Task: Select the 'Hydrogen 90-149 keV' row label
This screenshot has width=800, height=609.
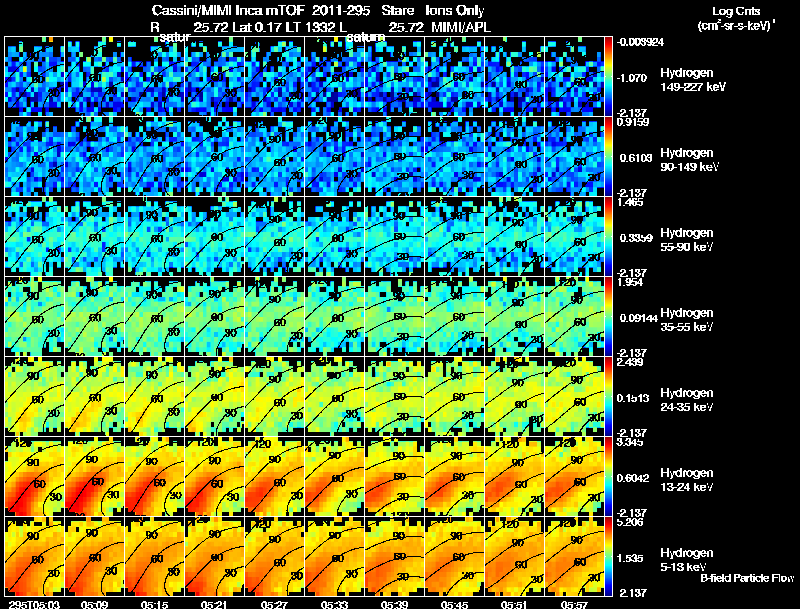Action: point(690,160)
